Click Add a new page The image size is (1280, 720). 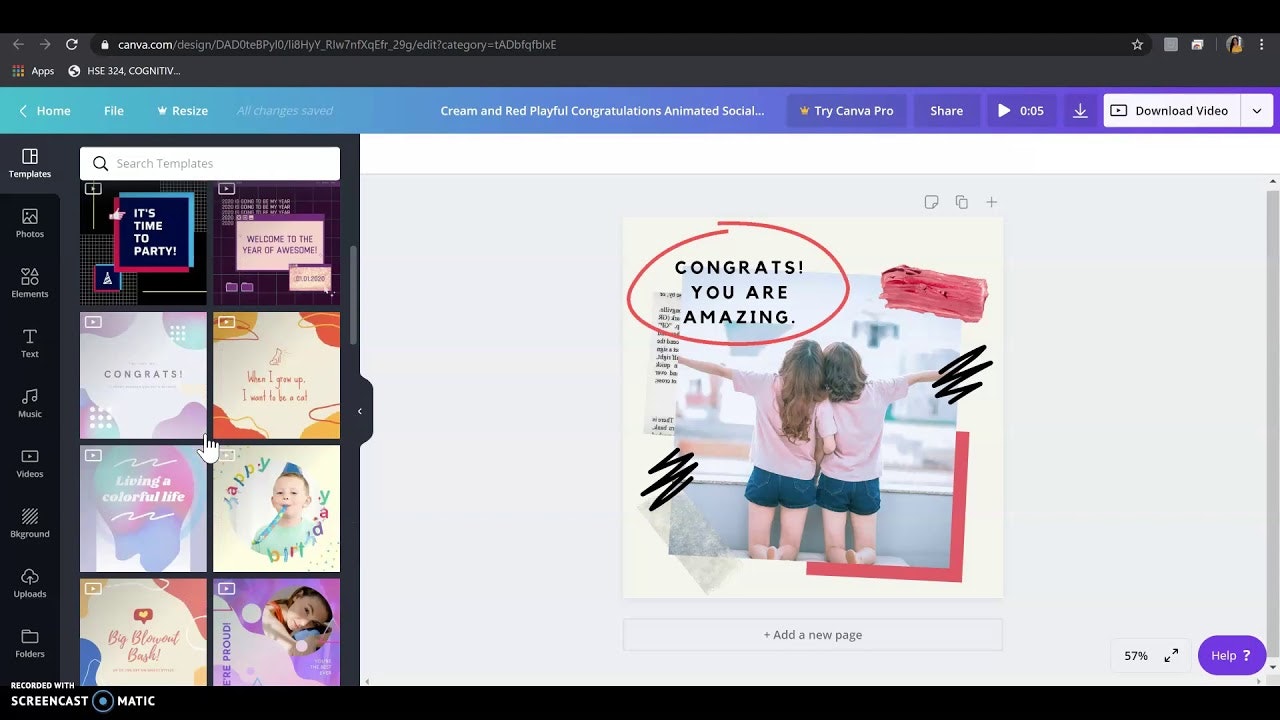(x=812, y=635)
